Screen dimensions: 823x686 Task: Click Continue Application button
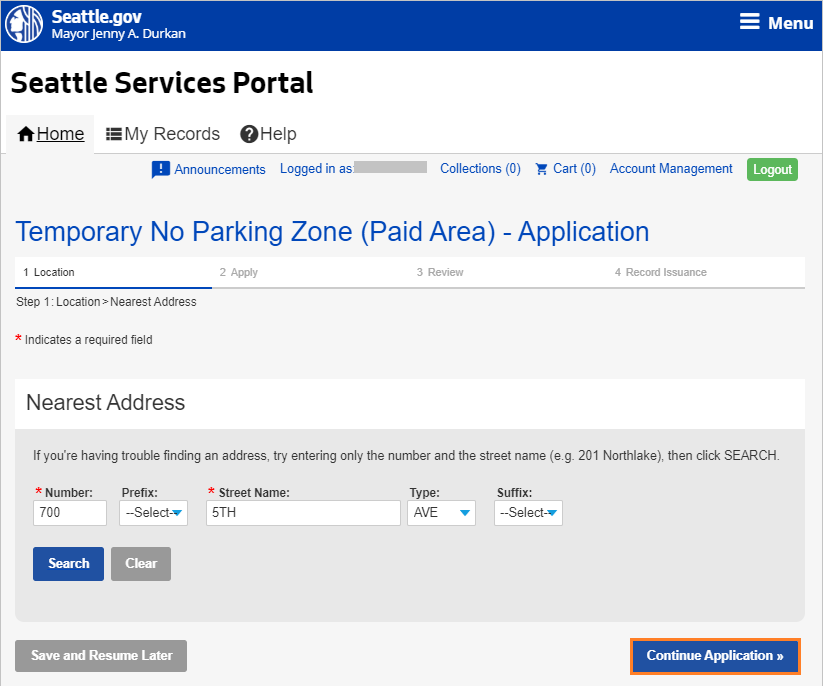(715, 656)
